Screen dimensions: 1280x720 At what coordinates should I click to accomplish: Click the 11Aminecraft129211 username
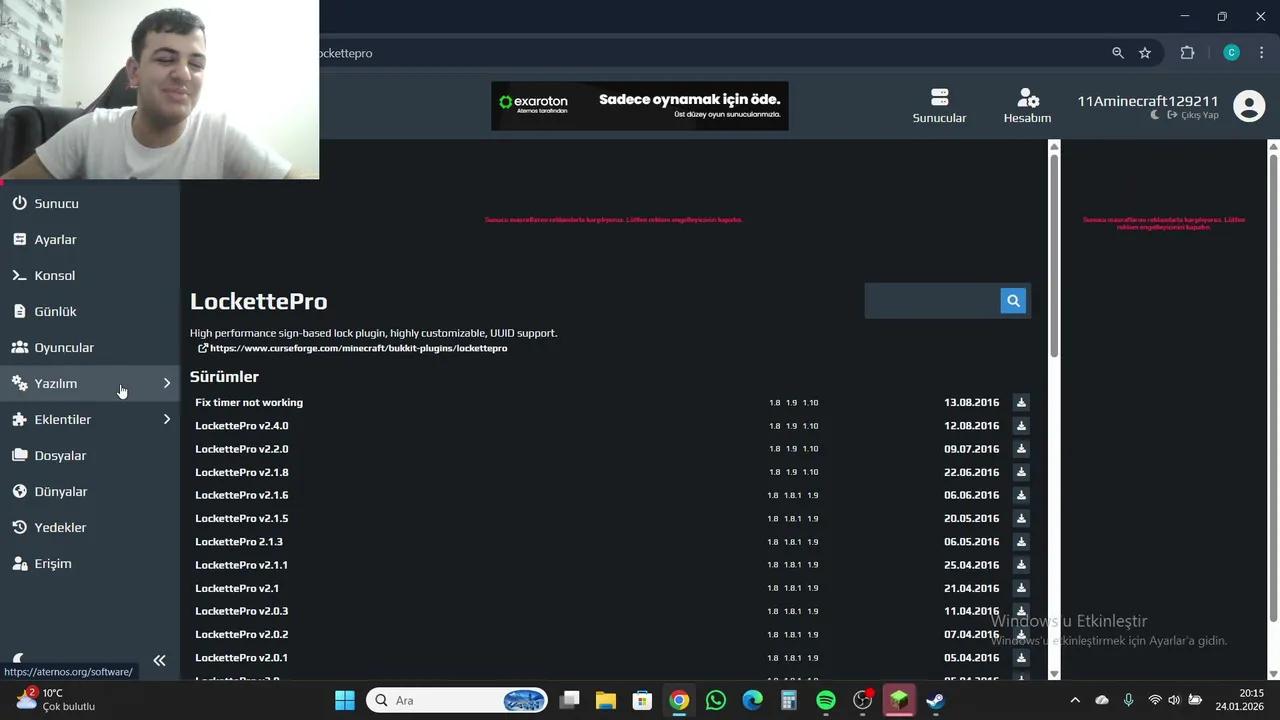[1148, 101]
